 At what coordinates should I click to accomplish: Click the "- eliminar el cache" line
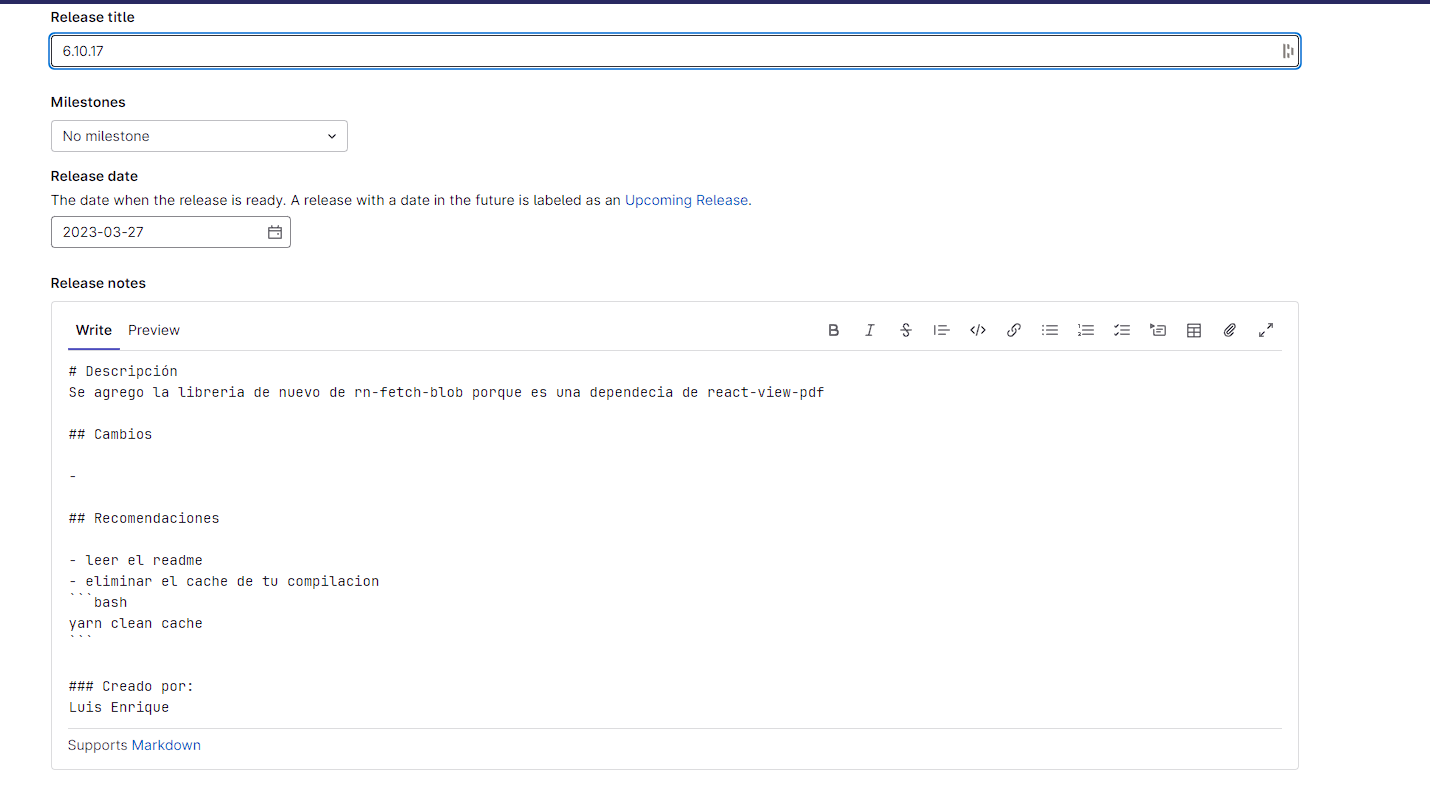[224, 581]
